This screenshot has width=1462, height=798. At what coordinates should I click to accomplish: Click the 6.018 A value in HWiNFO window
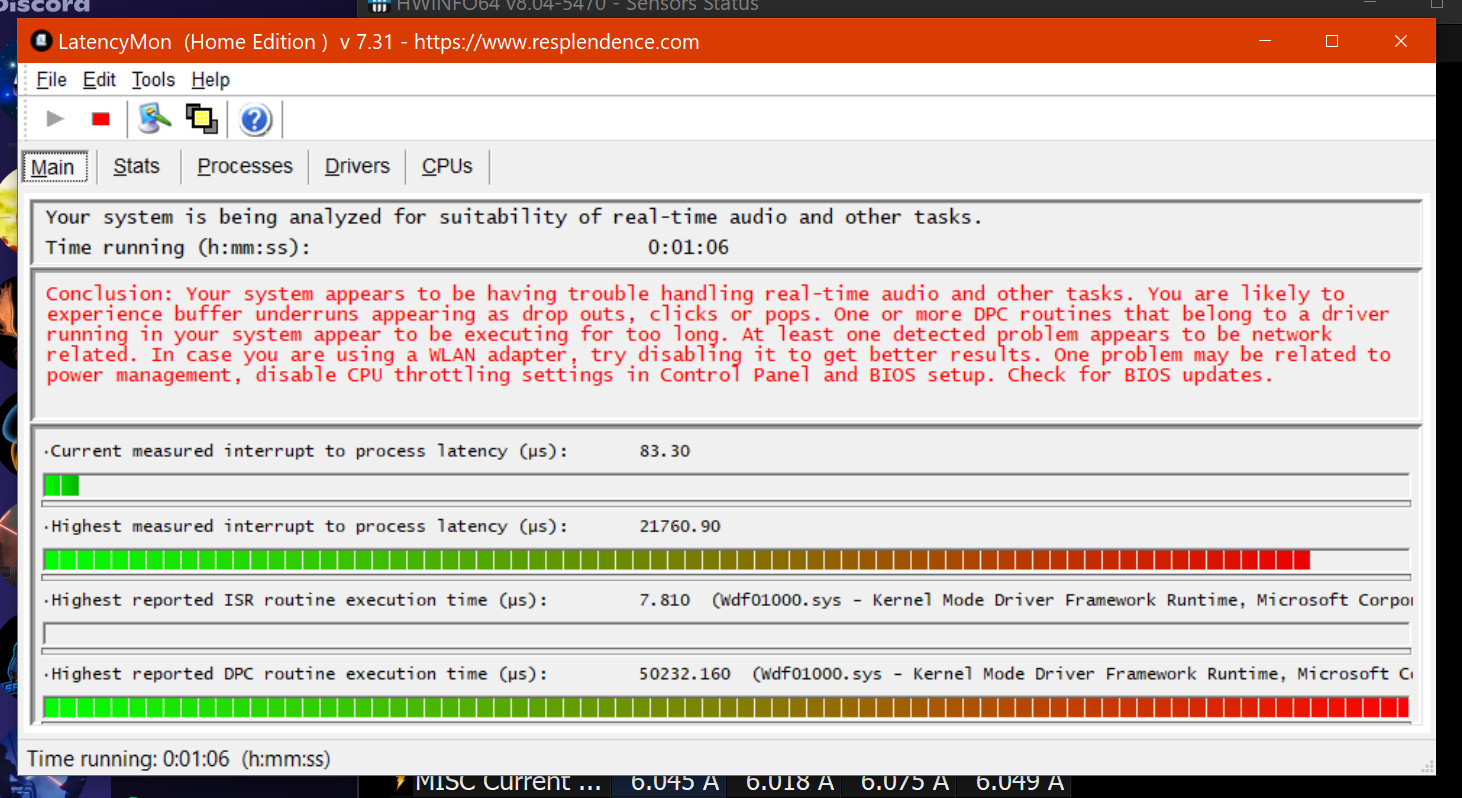click(790, 782)
